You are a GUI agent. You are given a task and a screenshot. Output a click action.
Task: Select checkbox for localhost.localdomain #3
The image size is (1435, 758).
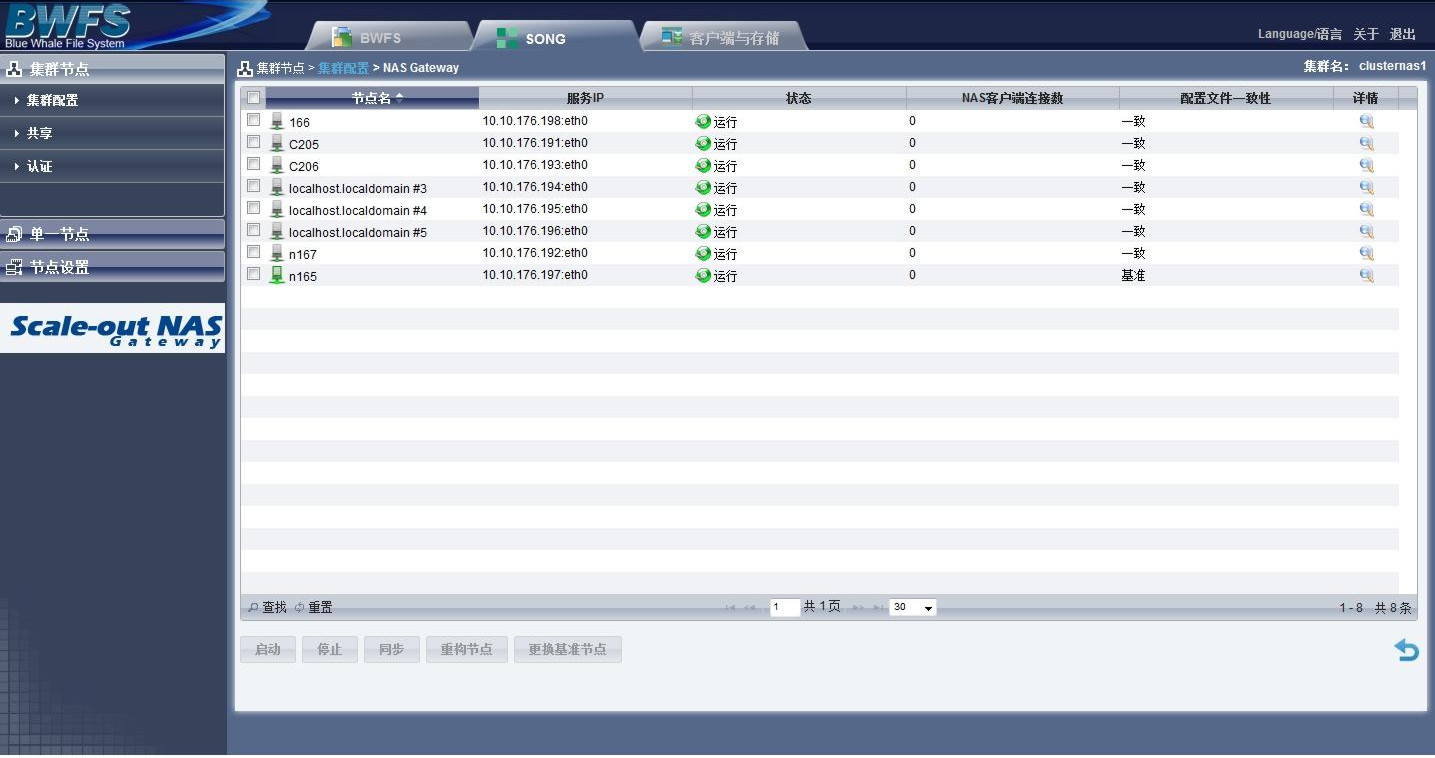(x=254, y=186)
